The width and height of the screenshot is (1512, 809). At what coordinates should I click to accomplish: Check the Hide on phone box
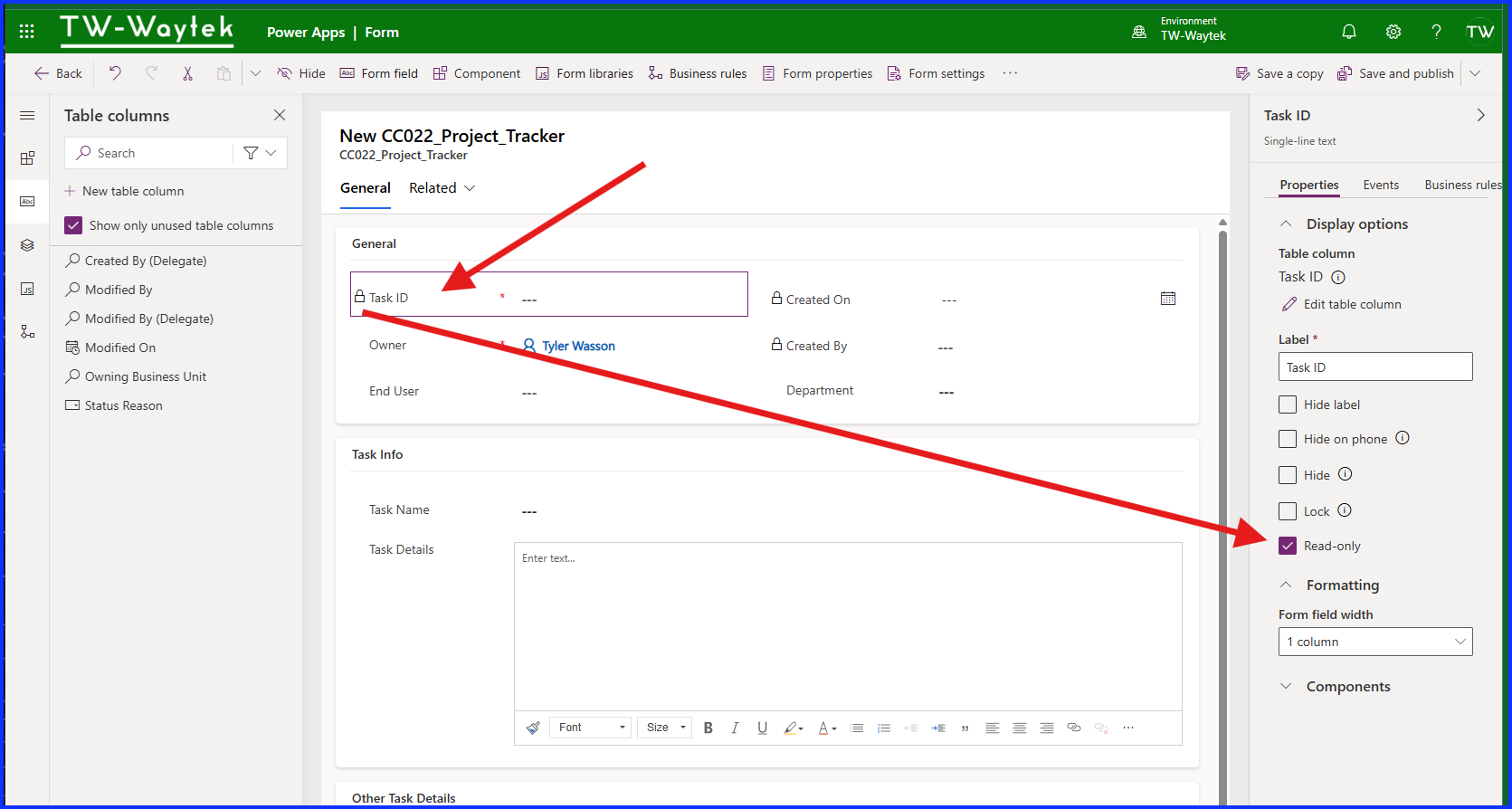point(1288,439)
